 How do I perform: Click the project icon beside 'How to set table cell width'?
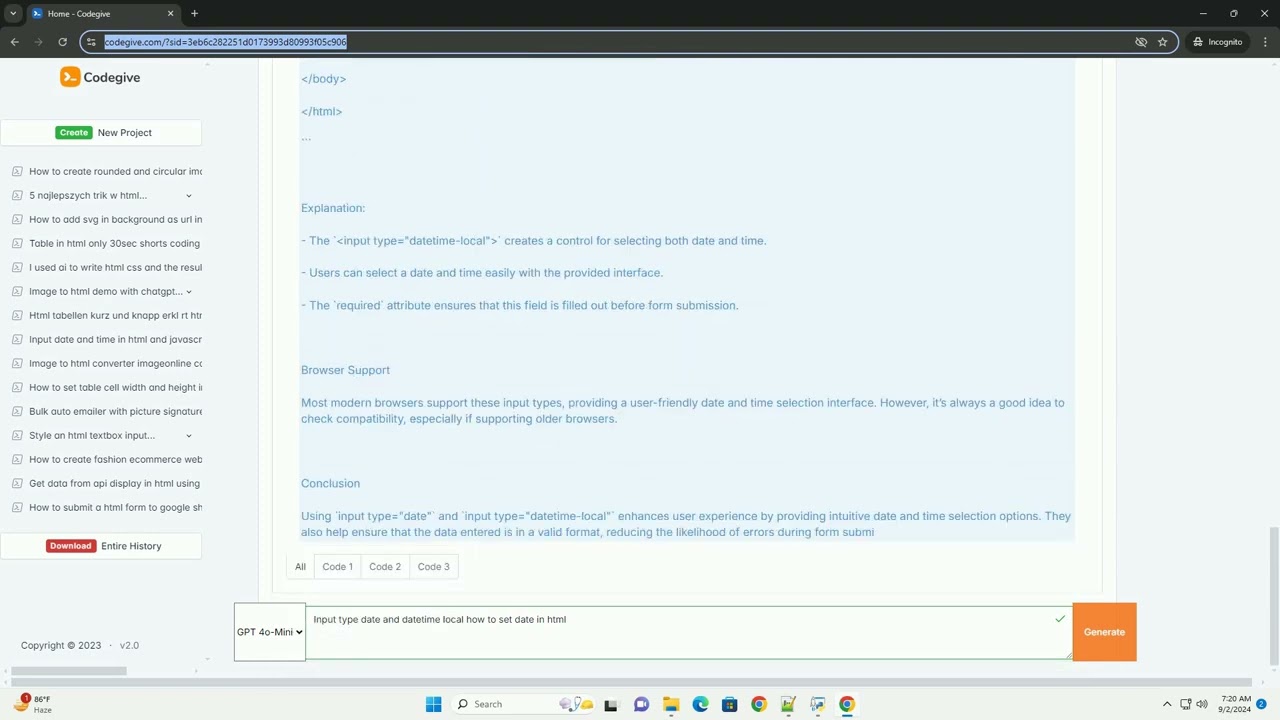(17, 387)
